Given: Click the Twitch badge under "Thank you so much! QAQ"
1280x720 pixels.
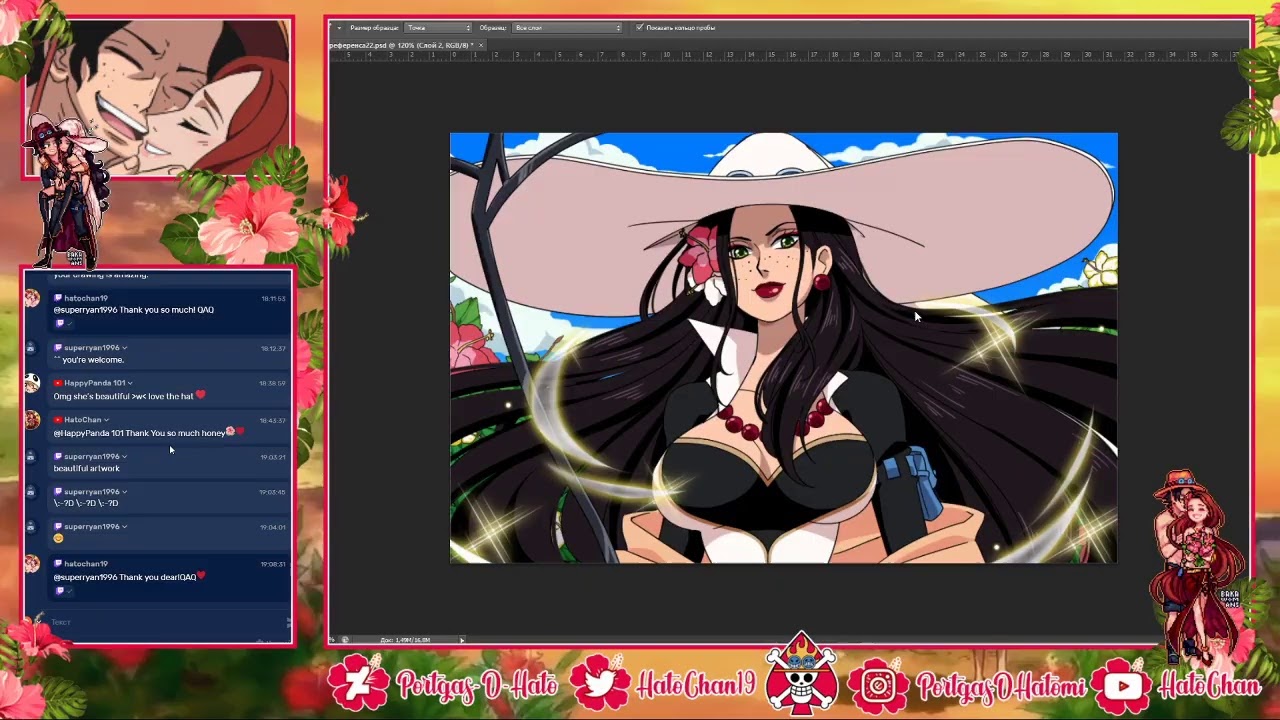Looking at the screenshot, I should pyautogui.click(x=60, y=323).
